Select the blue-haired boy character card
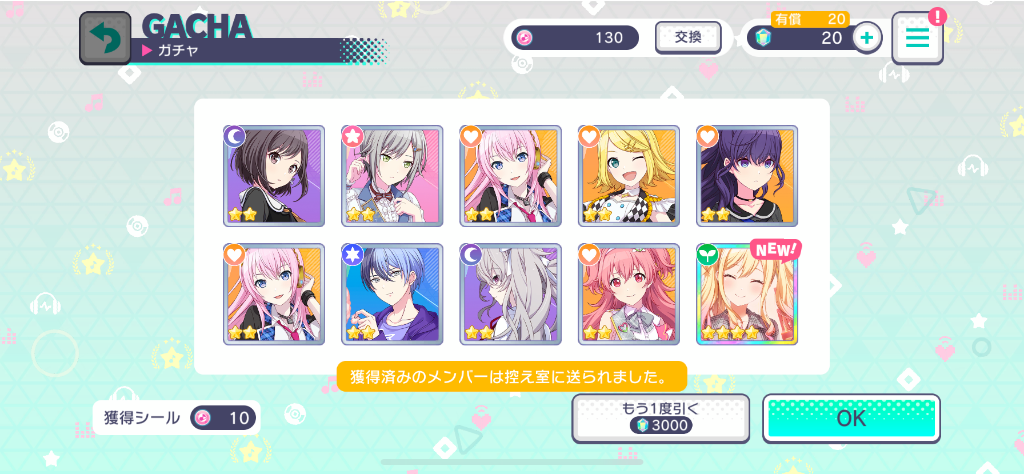This screenshot has width=1024, height=474. (x=392, y=294)
